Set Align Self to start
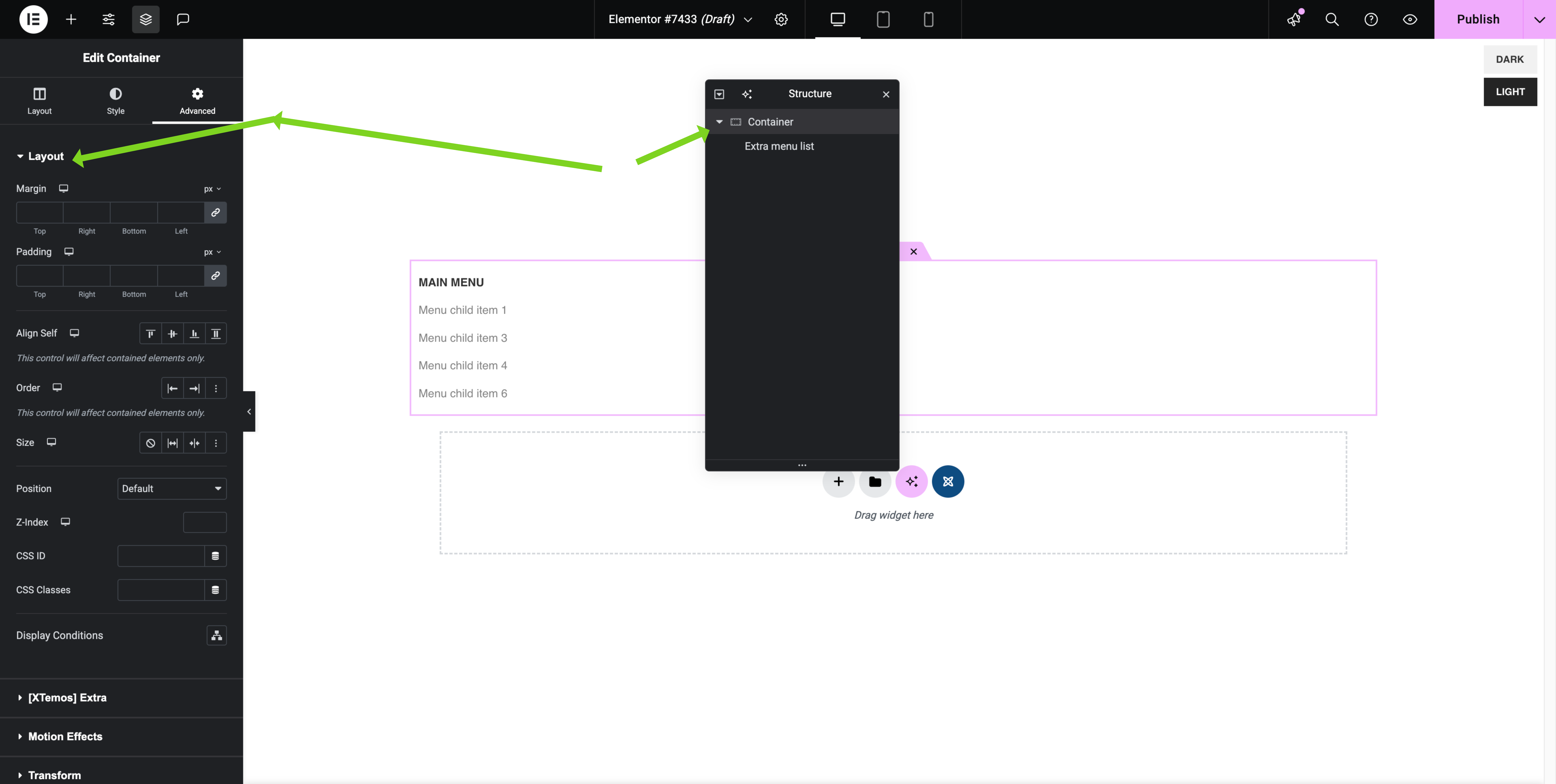 150,334
